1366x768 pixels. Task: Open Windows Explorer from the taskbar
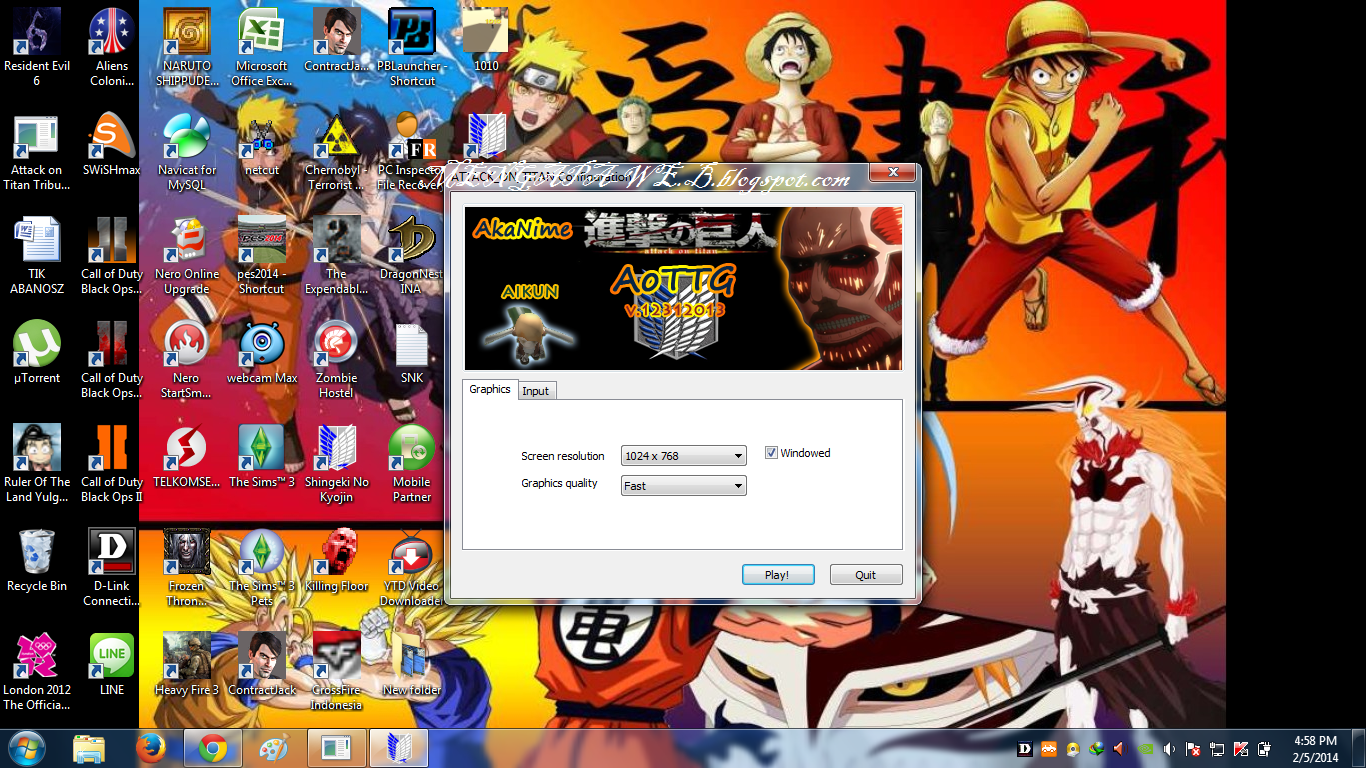pos(89,748)
